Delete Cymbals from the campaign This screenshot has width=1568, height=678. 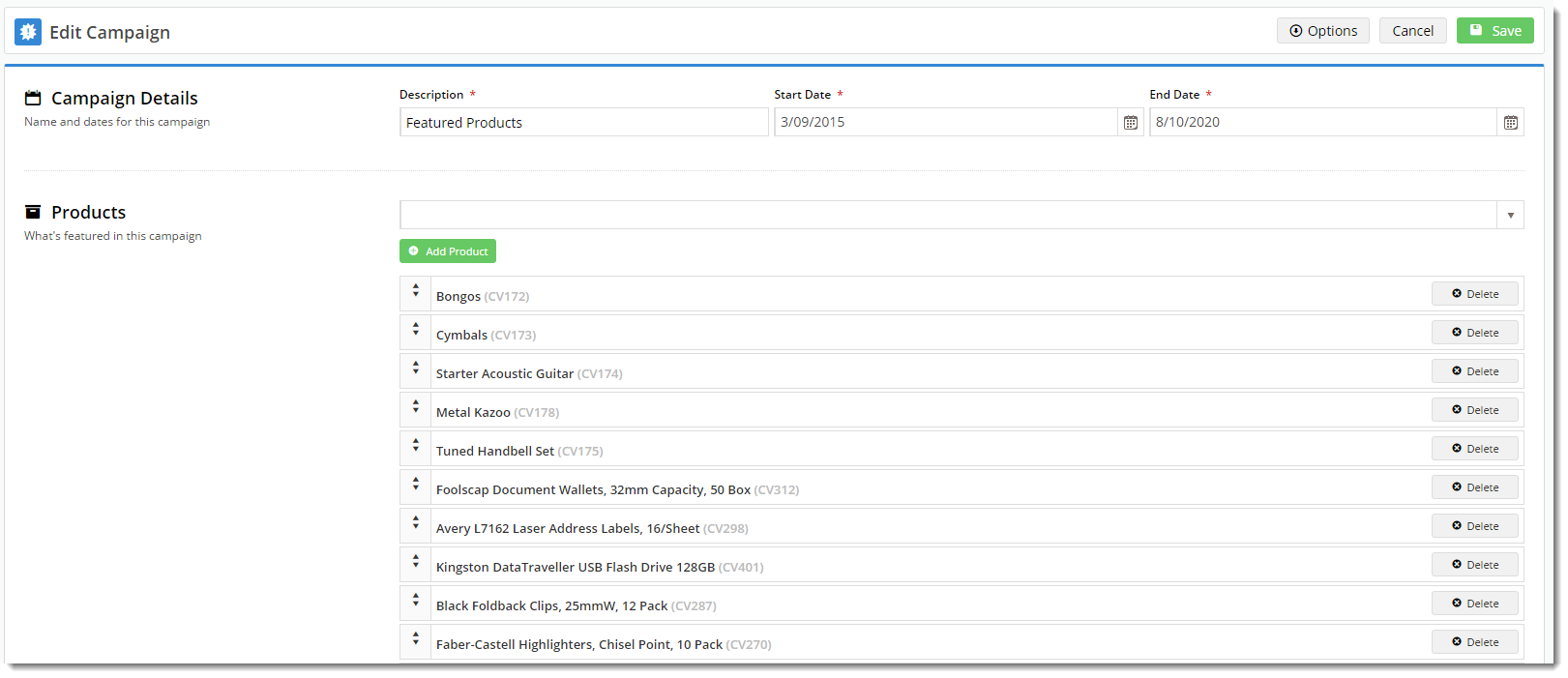(1475, 333)
